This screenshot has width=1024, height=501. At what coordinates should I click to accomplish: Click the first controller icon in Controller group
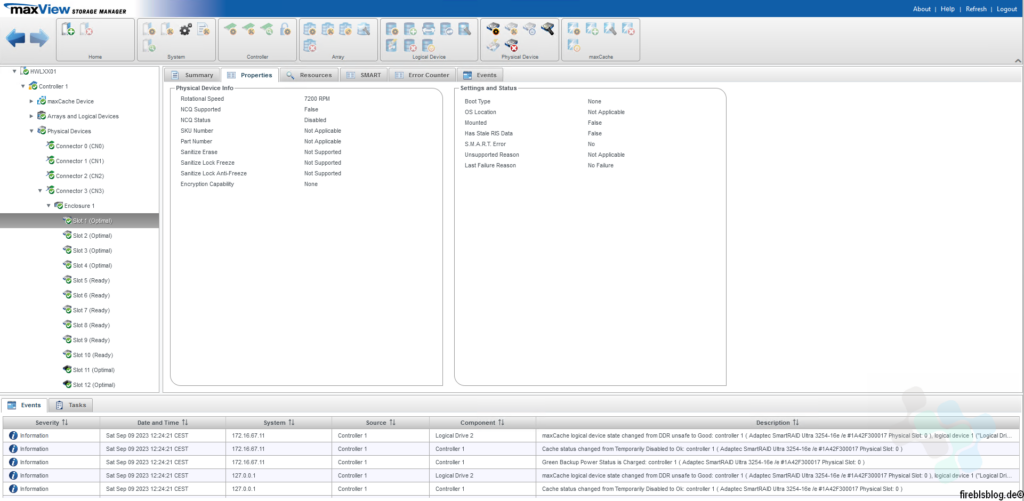pyautogui.click(x=231, y=29)
